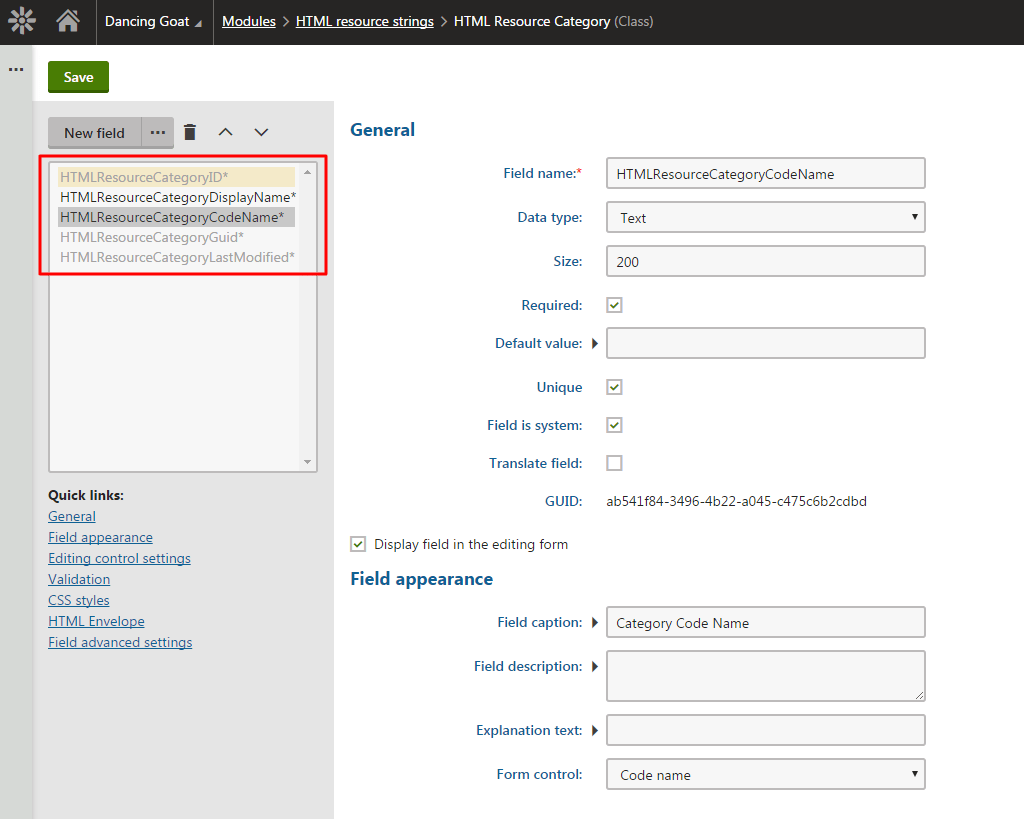
Task: Open the Validation quick link
Action: 79,578
